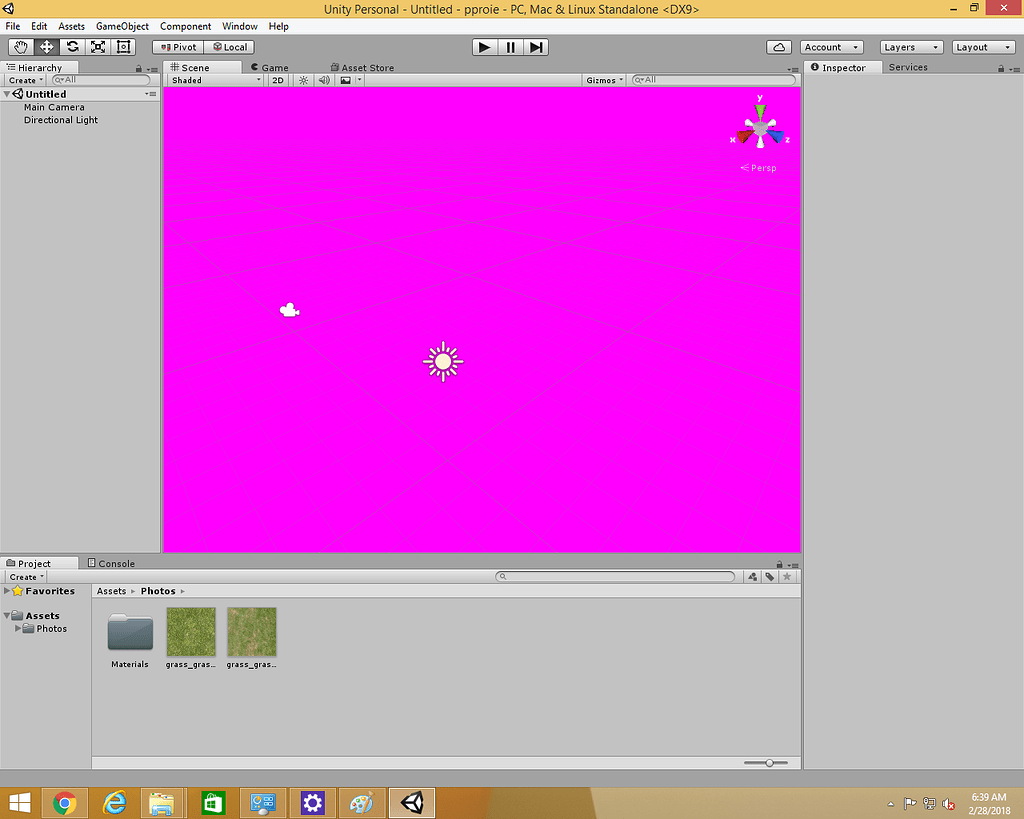The image size is (1024, 819).
Task: Select the grass_gras texture thumbnail
Action: pyautogui.click(x=191, y=630)
